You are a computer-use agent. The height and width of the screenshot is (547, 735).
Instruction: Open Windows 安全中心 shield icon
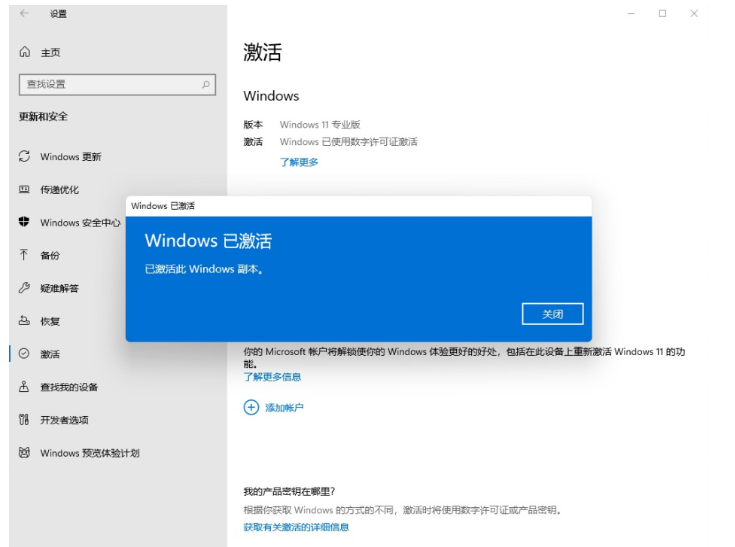25,222
